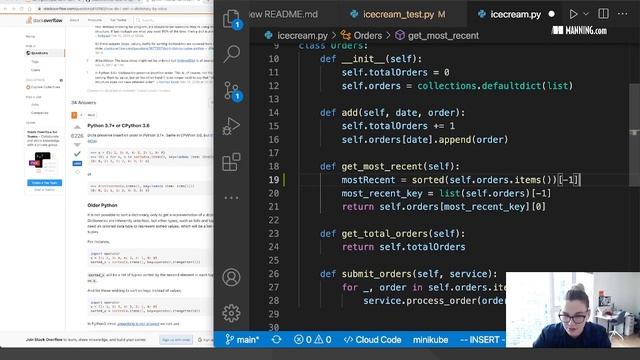Click line number 19 in the gutter
Viewport: 640px width, 360px height.
click(x=273, y=180)
